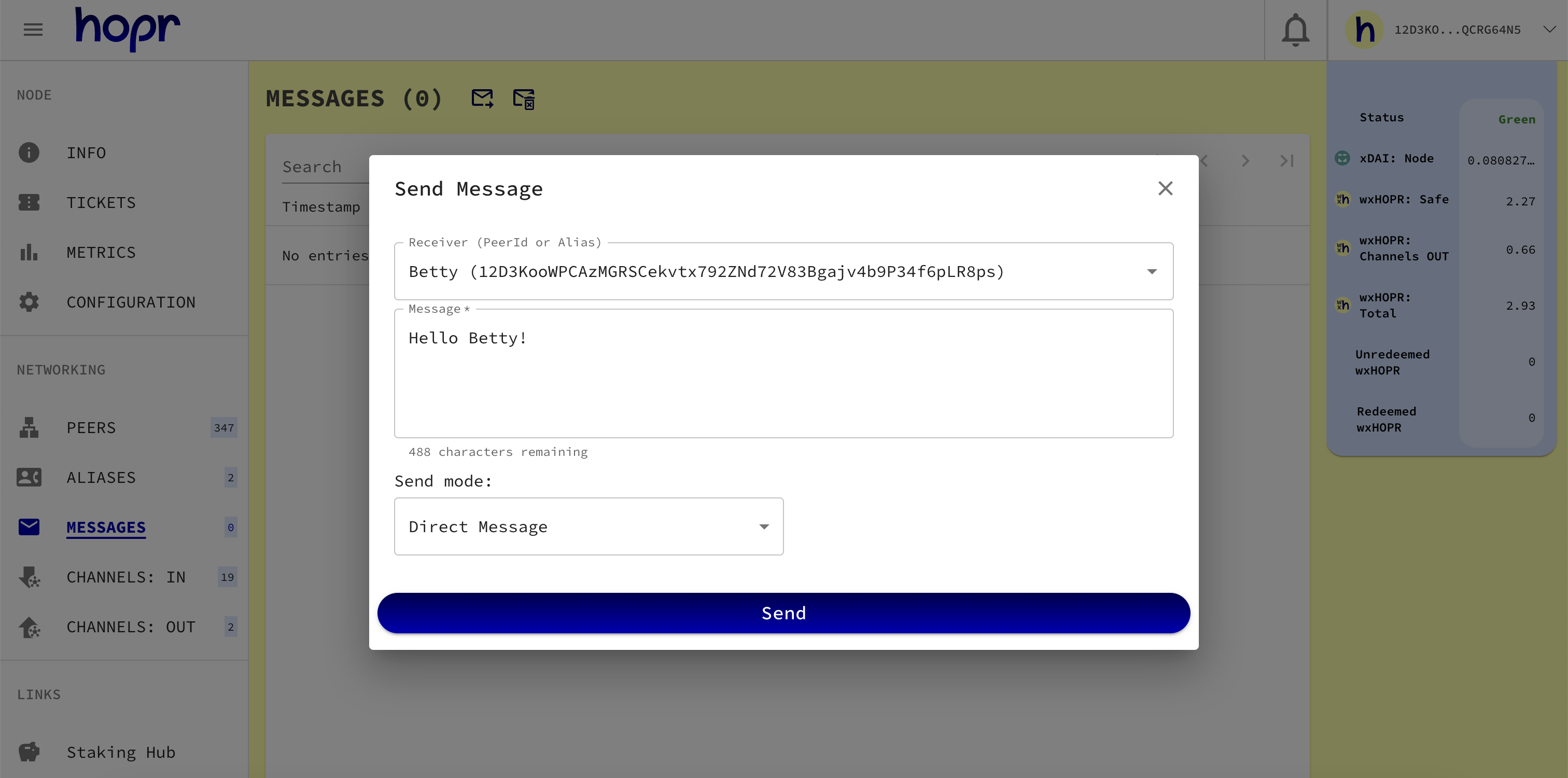This screenshot has height=778, width=1568.
Task: Click the 488 characters remaining text
Action: point(498,452)
